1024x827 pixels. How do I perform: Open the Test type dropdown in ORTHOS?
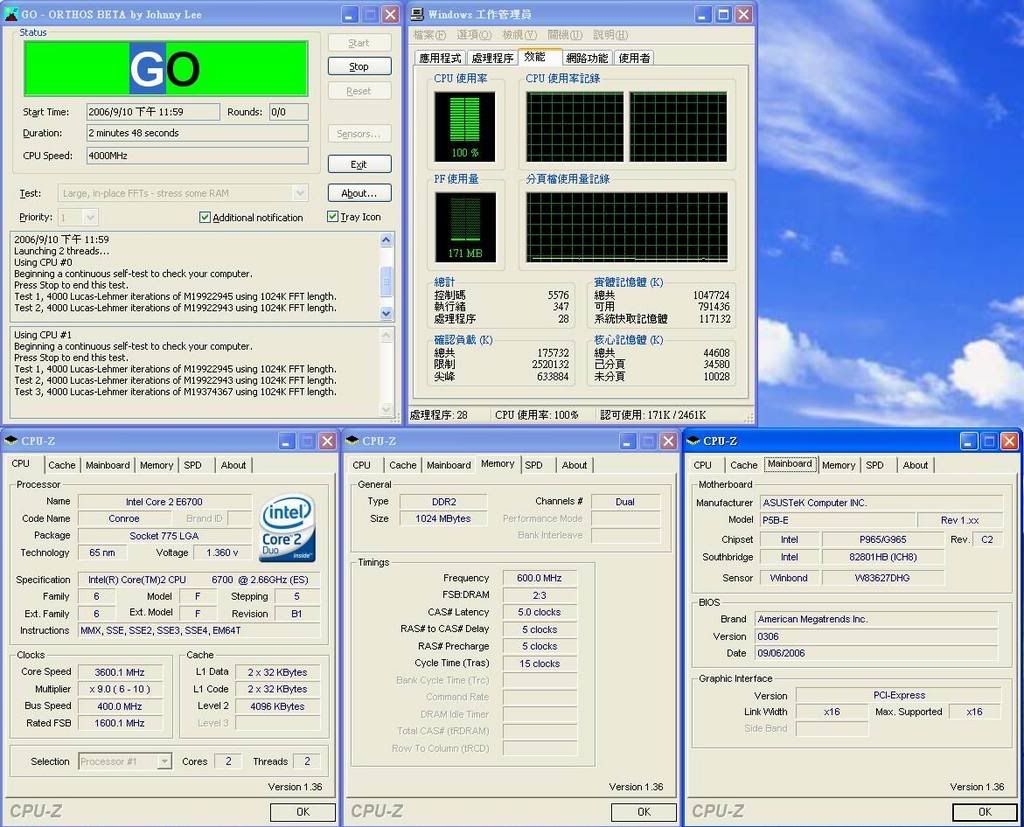tap(300, 193)
